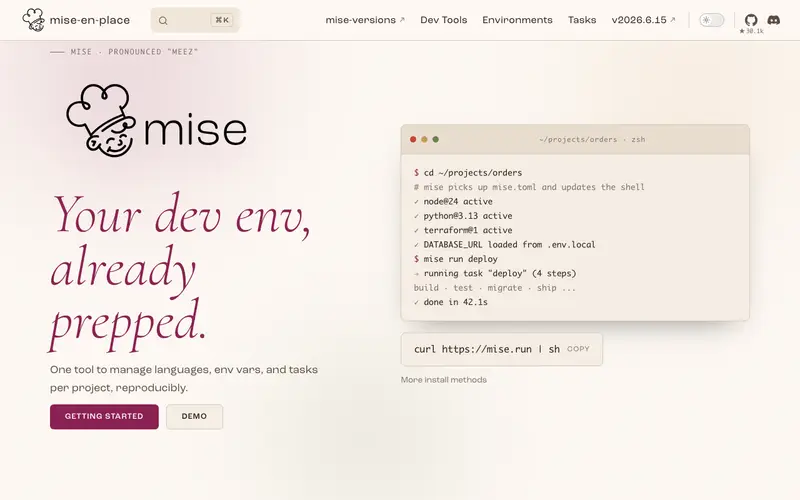This screenshot has width=800, height=500.
Task: Click the 'mise picks up mise.toml' comment line
Action: [529, 187]
